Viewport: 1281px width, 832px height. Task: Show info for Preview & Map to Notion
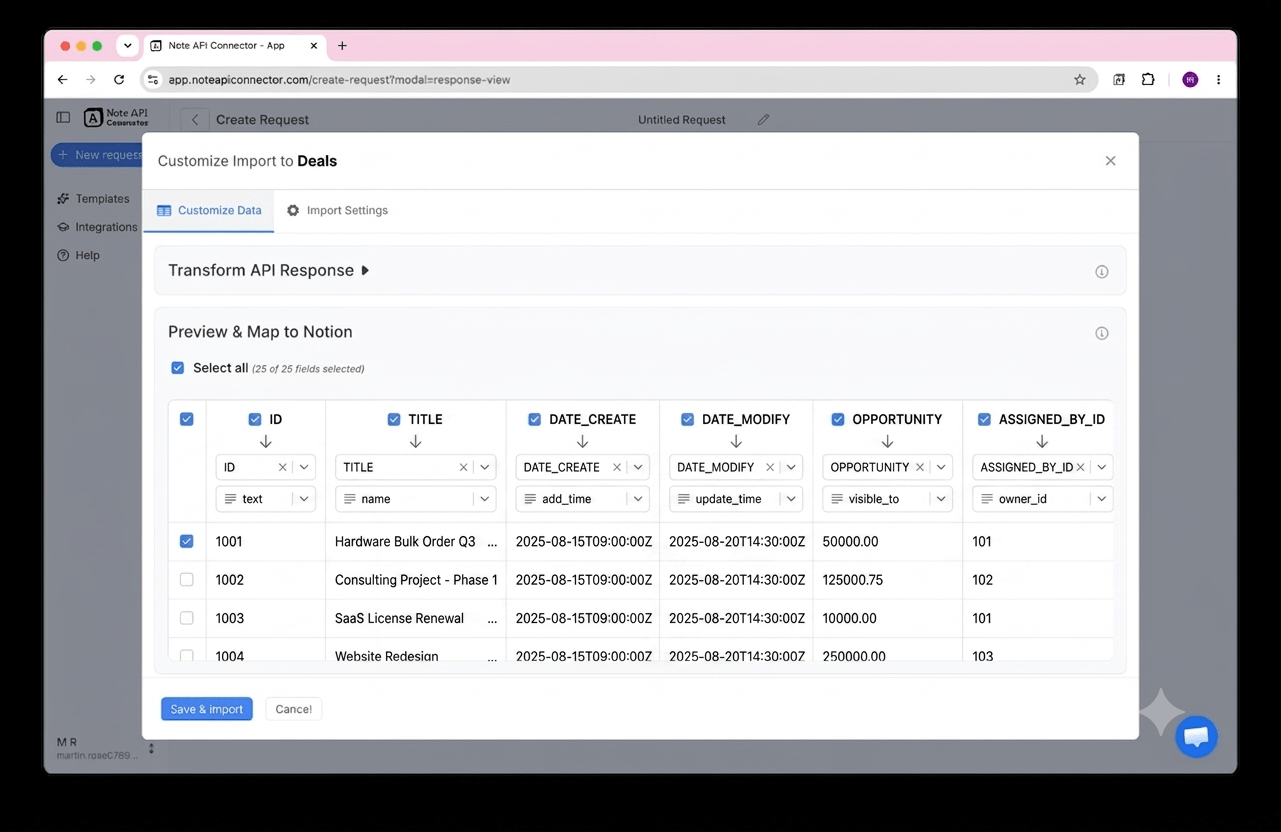[1102, 334]
